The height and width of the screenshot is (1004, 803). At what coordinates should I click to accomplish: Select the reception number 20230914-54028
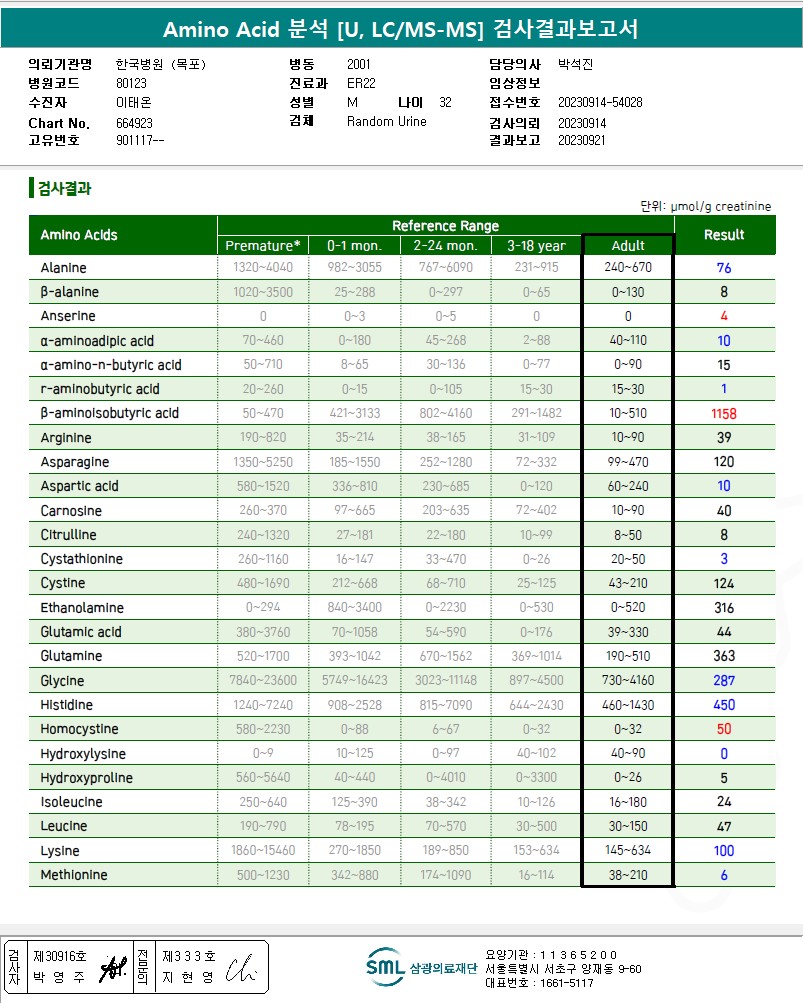coord(600,102)
